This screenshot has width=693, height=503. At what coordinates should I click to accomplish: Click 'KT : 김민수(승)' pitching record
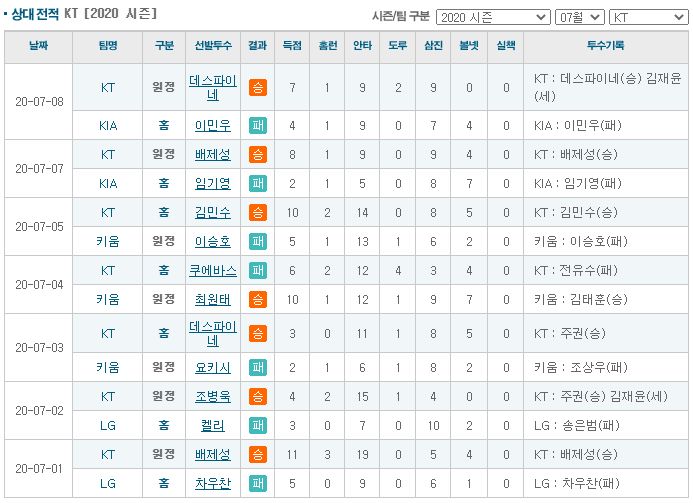click(x=576, y=213)
